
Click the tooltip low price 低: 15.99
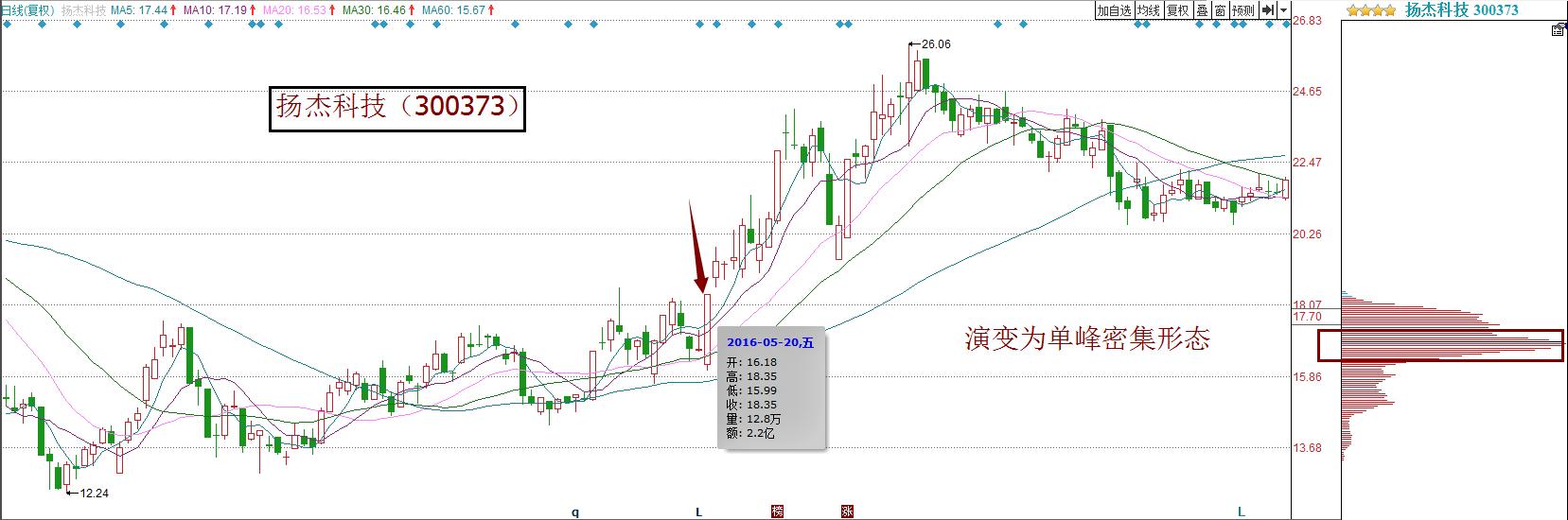pyautogui.click(x=751, y=390)
